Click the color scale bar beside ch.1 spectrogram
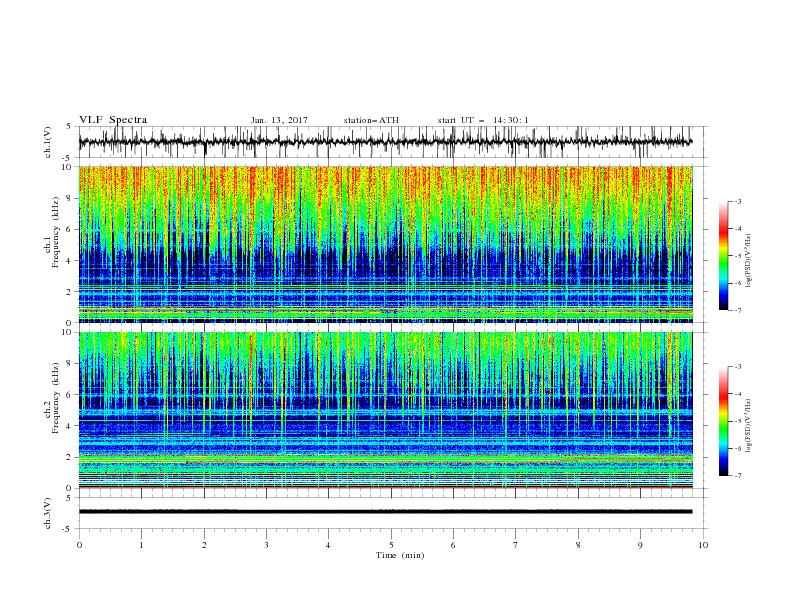Image resolution: width=792 pixels, height=612 pixels. 723,256
